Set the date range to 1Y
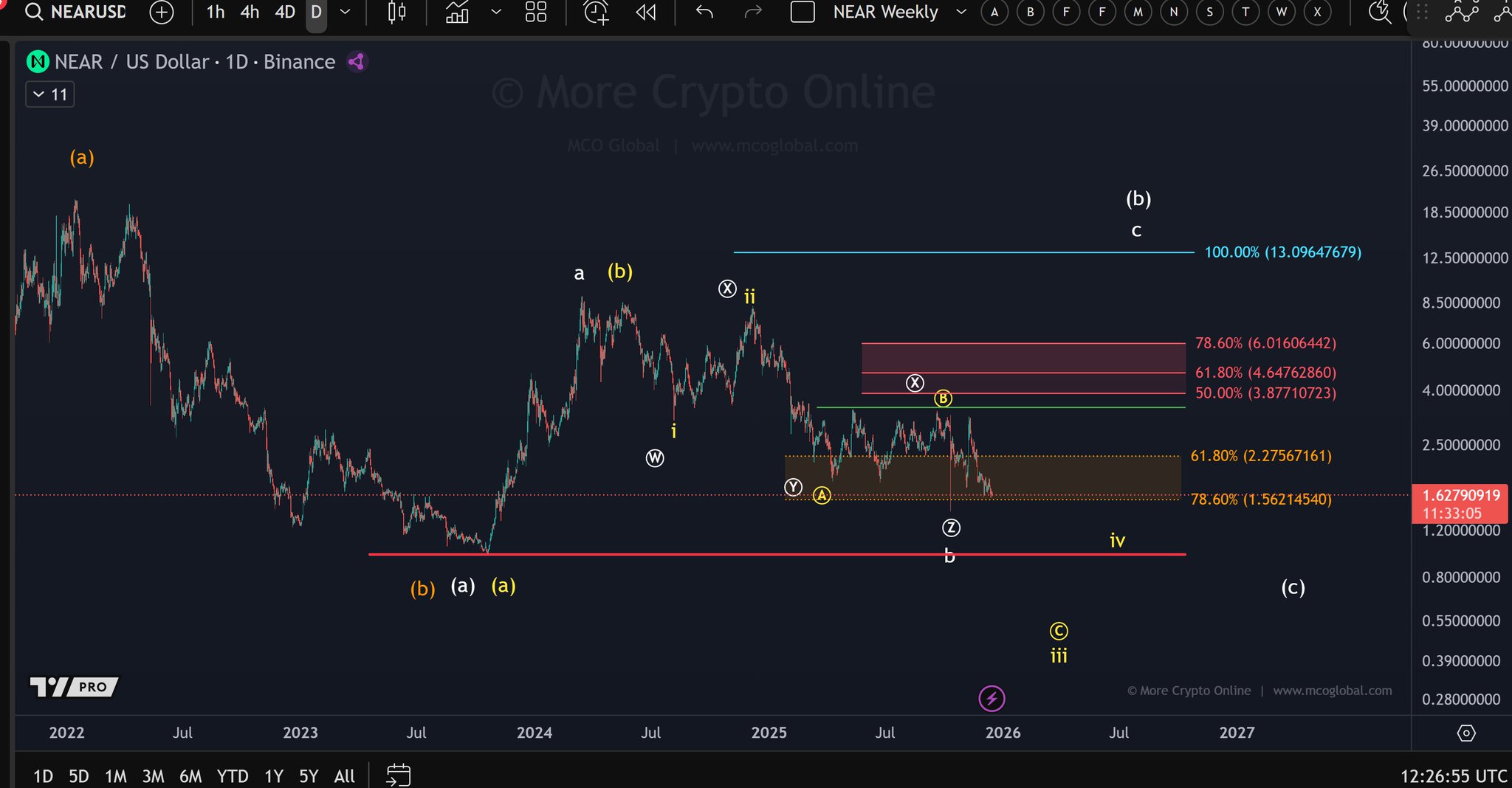The image size is (1512, 788). (274, 776)
